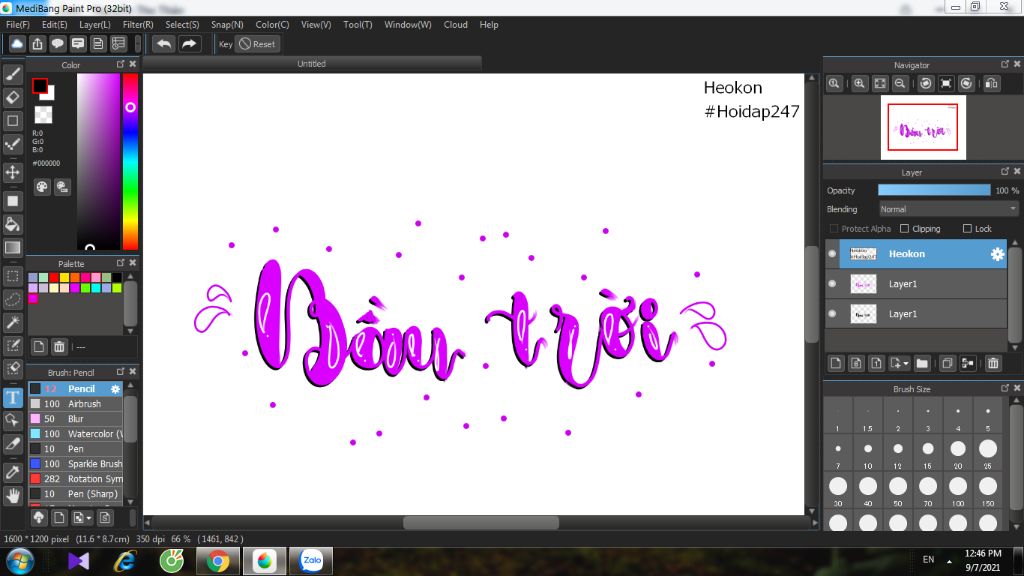
Task: Click the Undo arrow button
Action: point(164,44)
